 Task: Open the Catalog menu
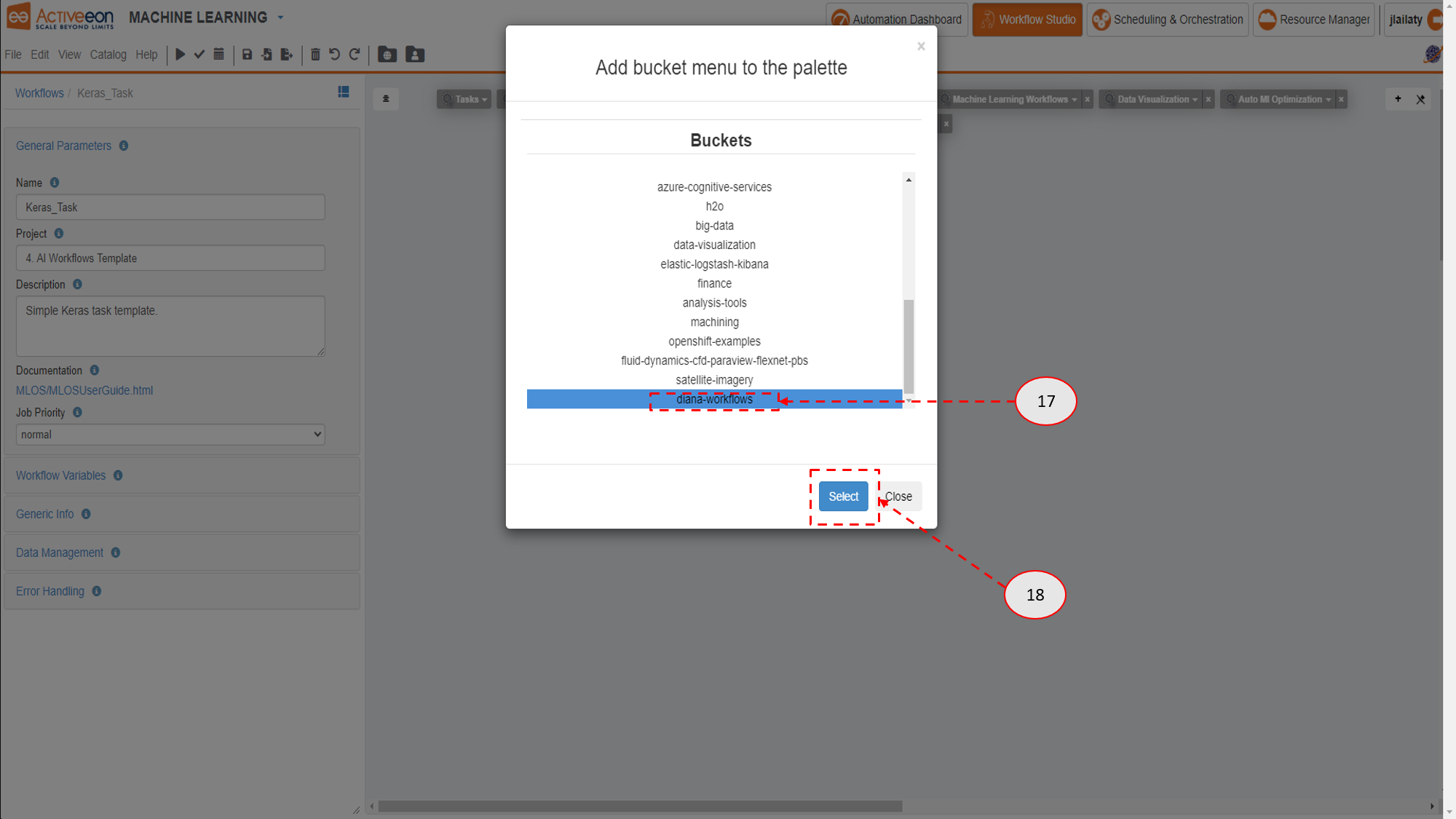108,54
